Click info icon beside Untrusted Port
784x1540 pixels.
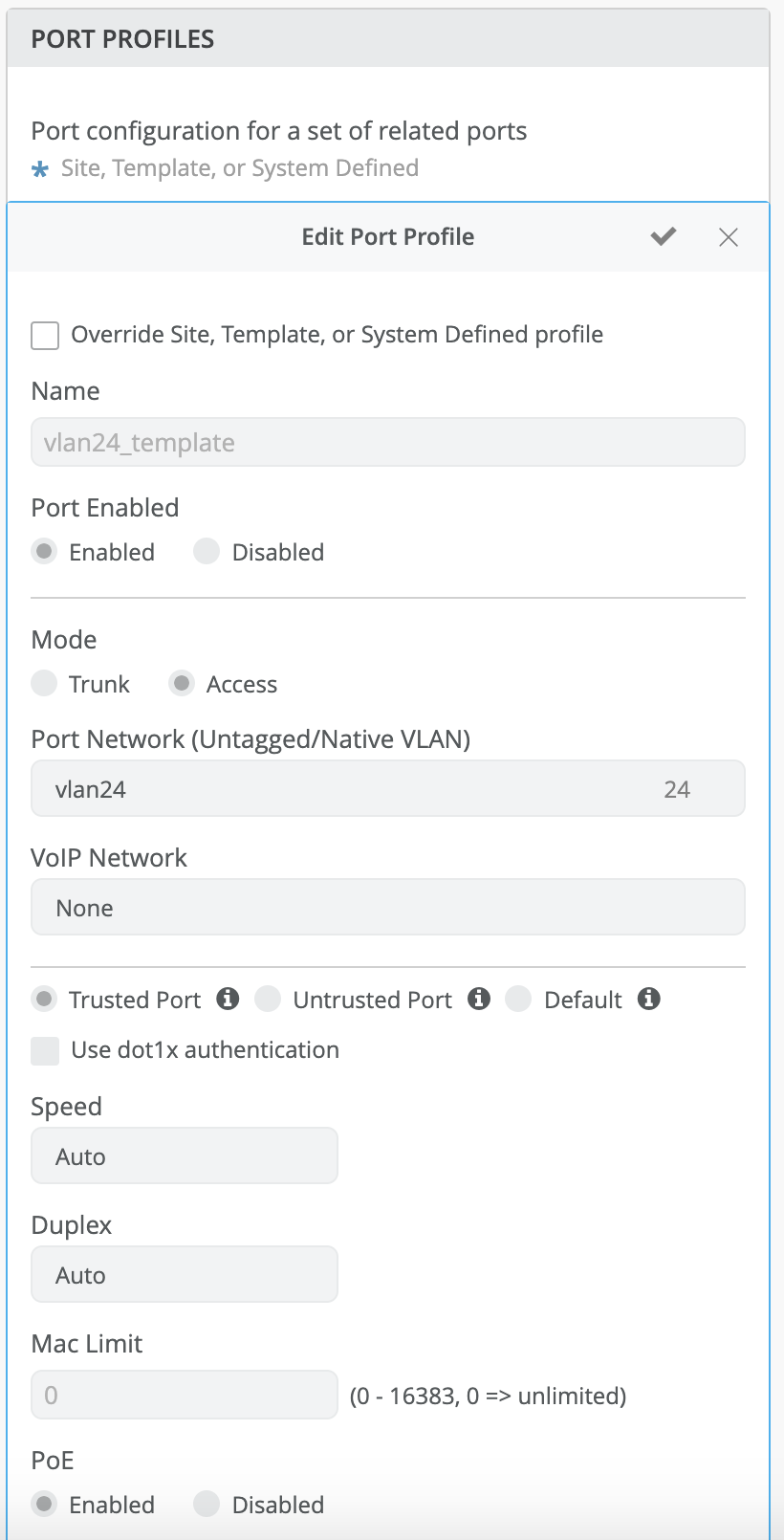[479, 999]
